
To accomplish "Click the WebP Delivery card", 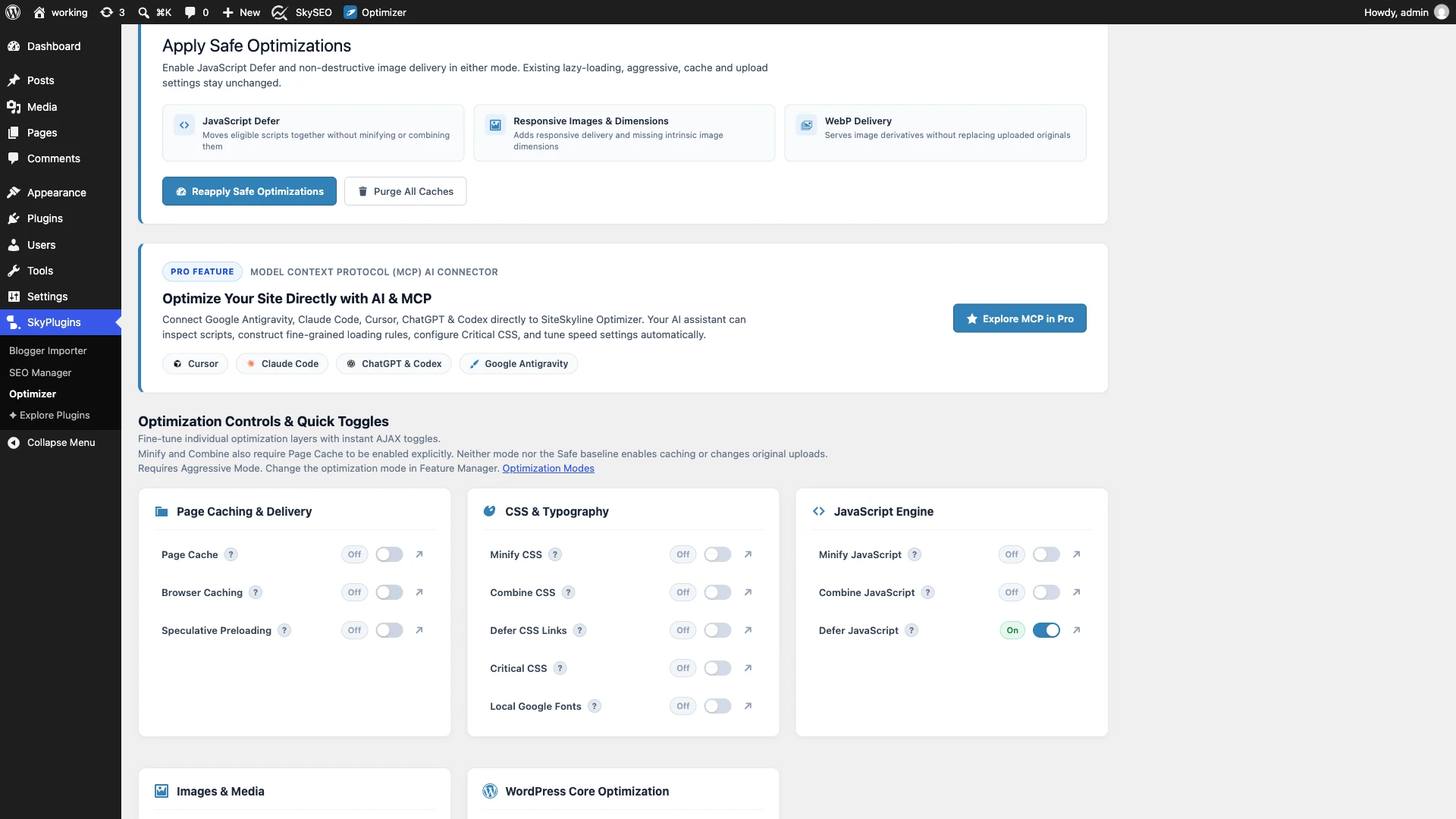I will tap(935, 133).
